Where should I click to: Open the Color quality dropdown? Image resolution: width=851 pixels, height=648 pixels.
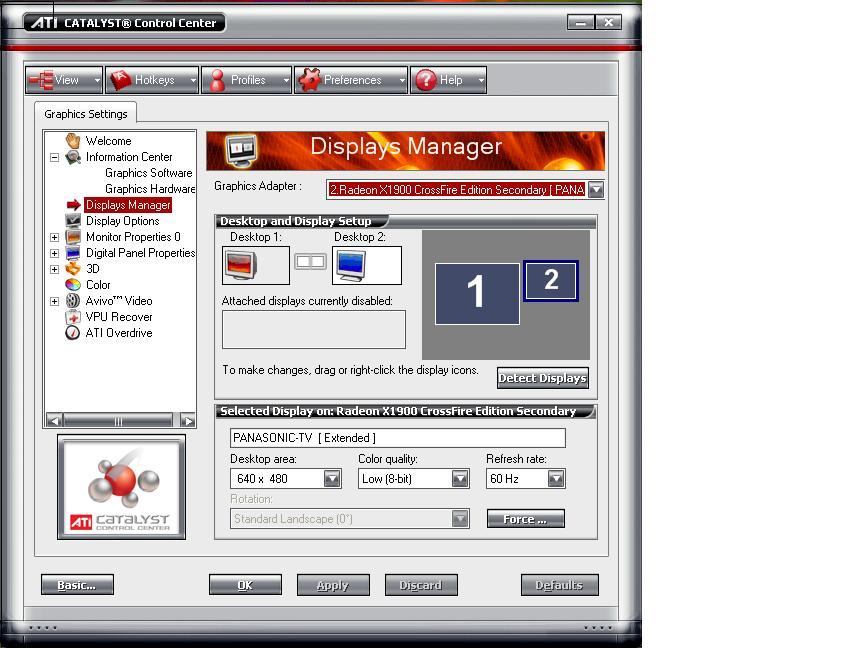[x=460, y=479]
